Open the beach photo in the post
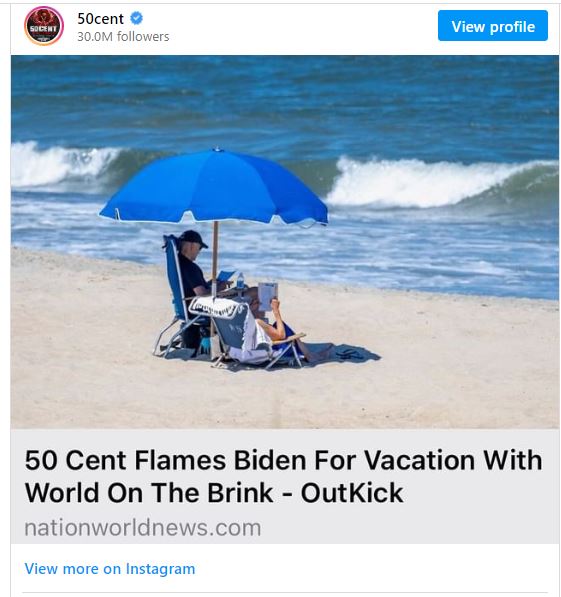This screenshot has height=597, width=561. coord(285,242)
